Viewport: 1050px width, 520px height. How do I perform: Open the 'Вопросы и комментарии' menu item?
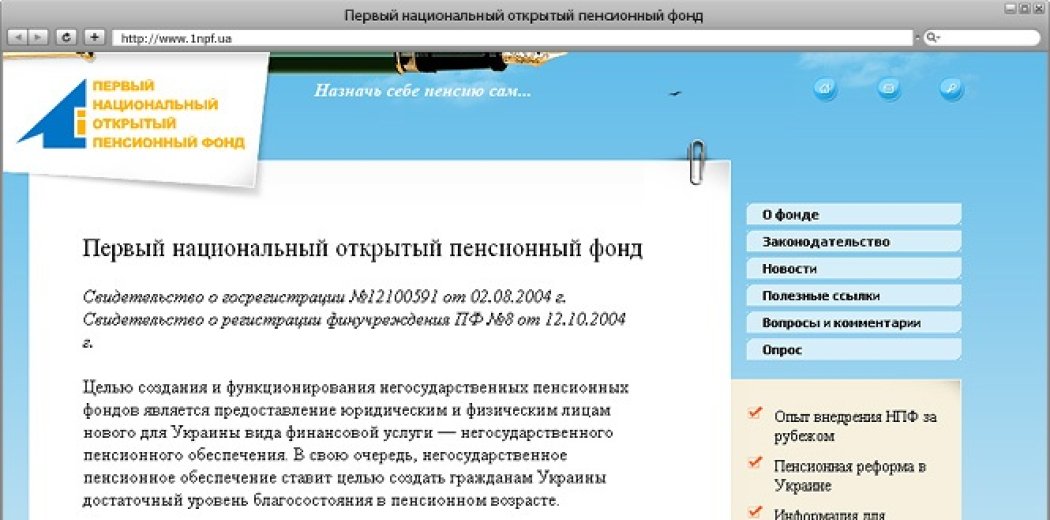(x=854, y=323)
